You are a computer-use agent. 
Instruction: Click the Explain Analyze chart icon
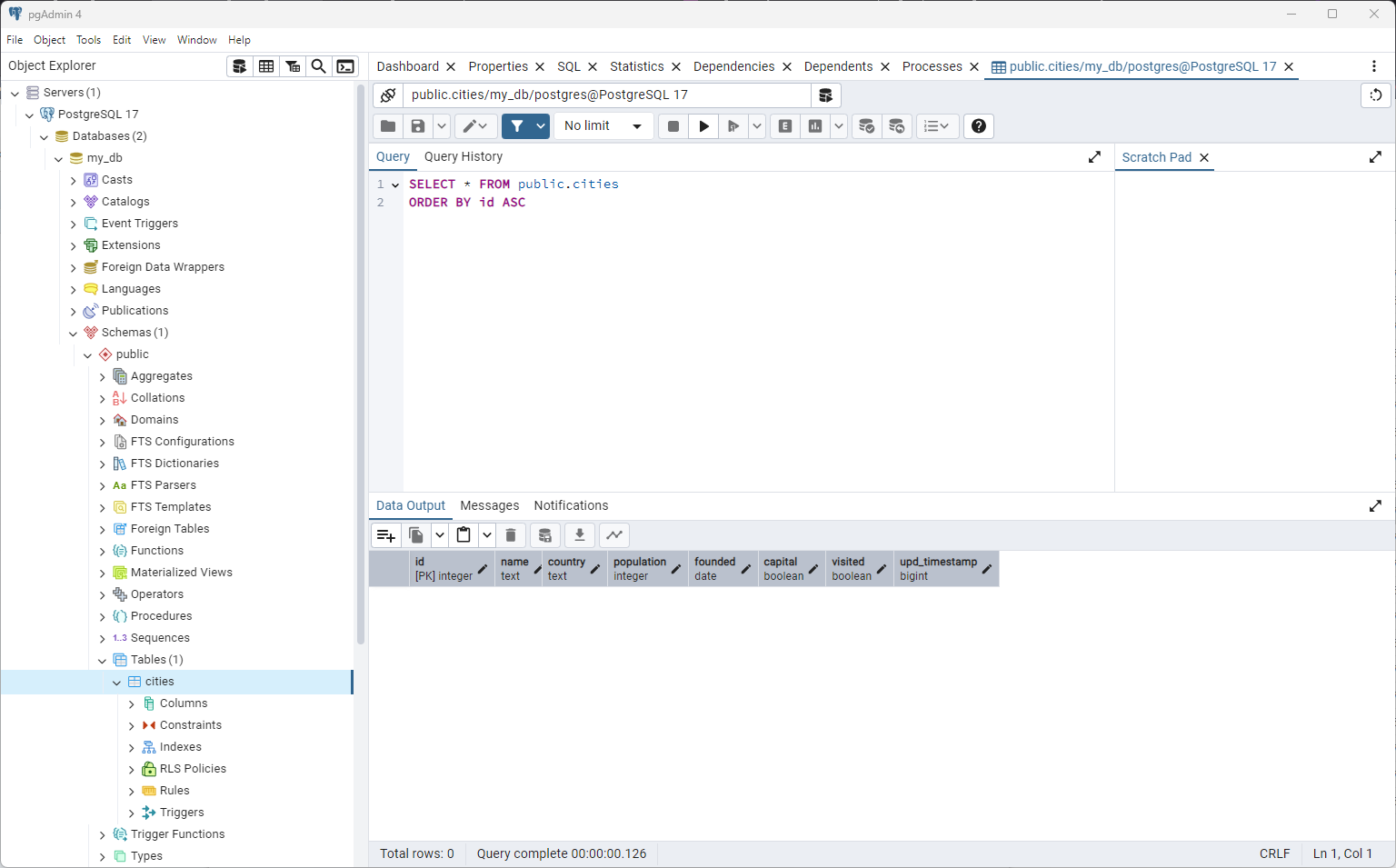coord(815,126)
